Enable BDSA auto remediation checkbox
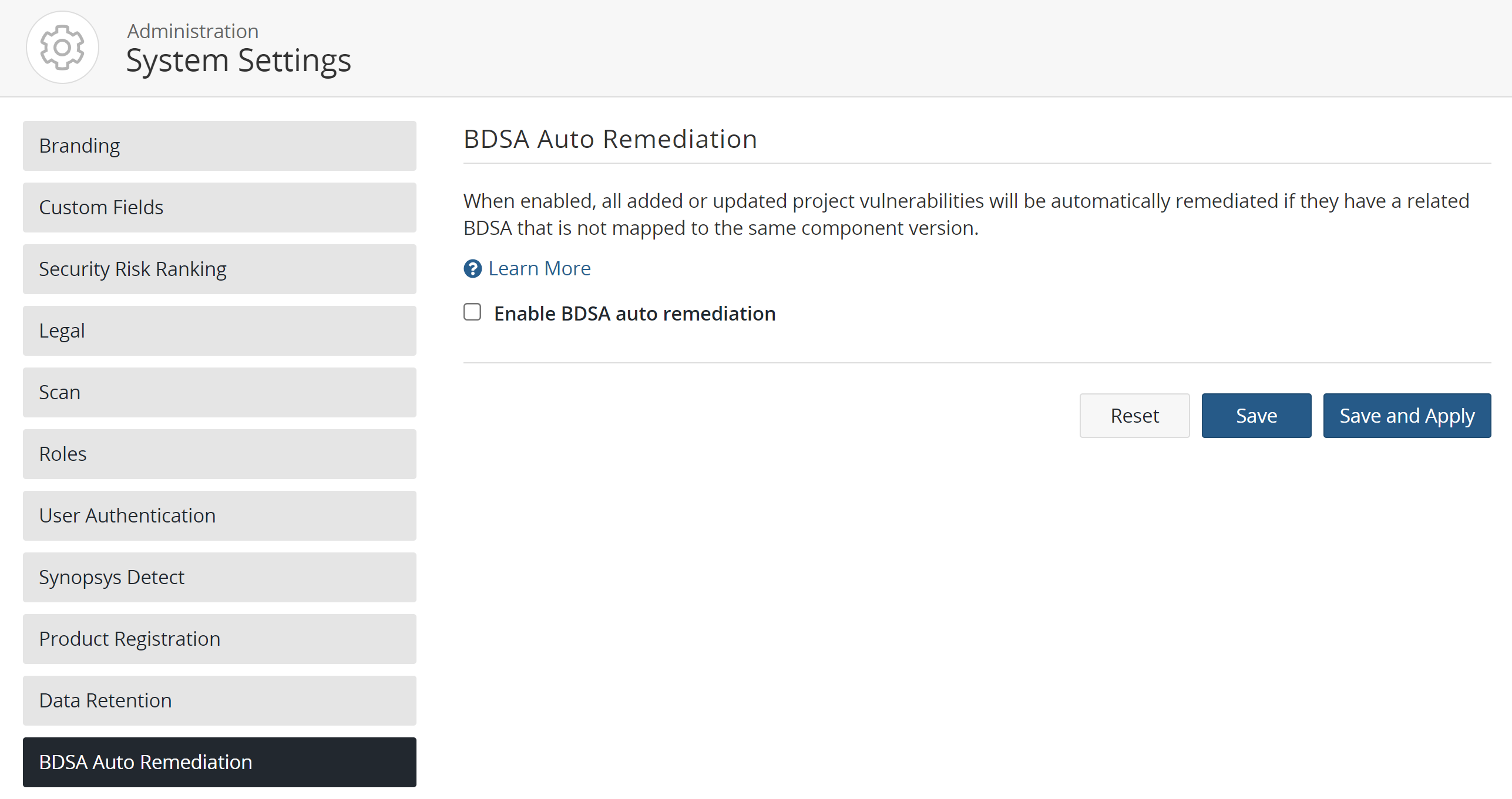The image size is (1512, 799). [x=472, y=312]
